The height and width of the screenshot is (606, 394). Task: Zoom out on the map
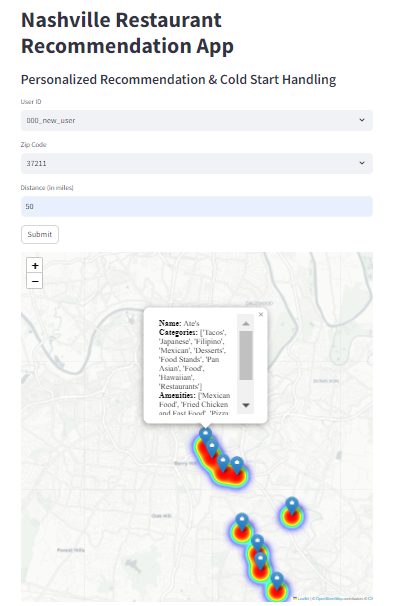click(x=34, y=281)
